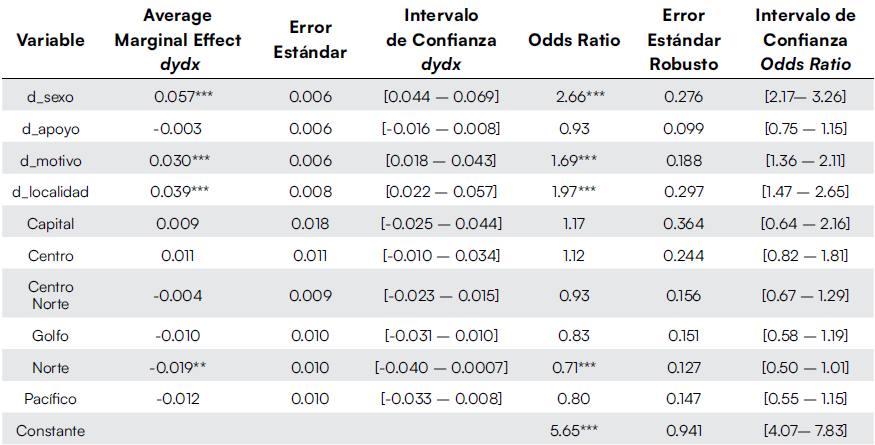The height and width of the screenshot is (445, 875).
Task: Select the [-0.040 — 0.0007] interval cell
Action: point(441,367)
